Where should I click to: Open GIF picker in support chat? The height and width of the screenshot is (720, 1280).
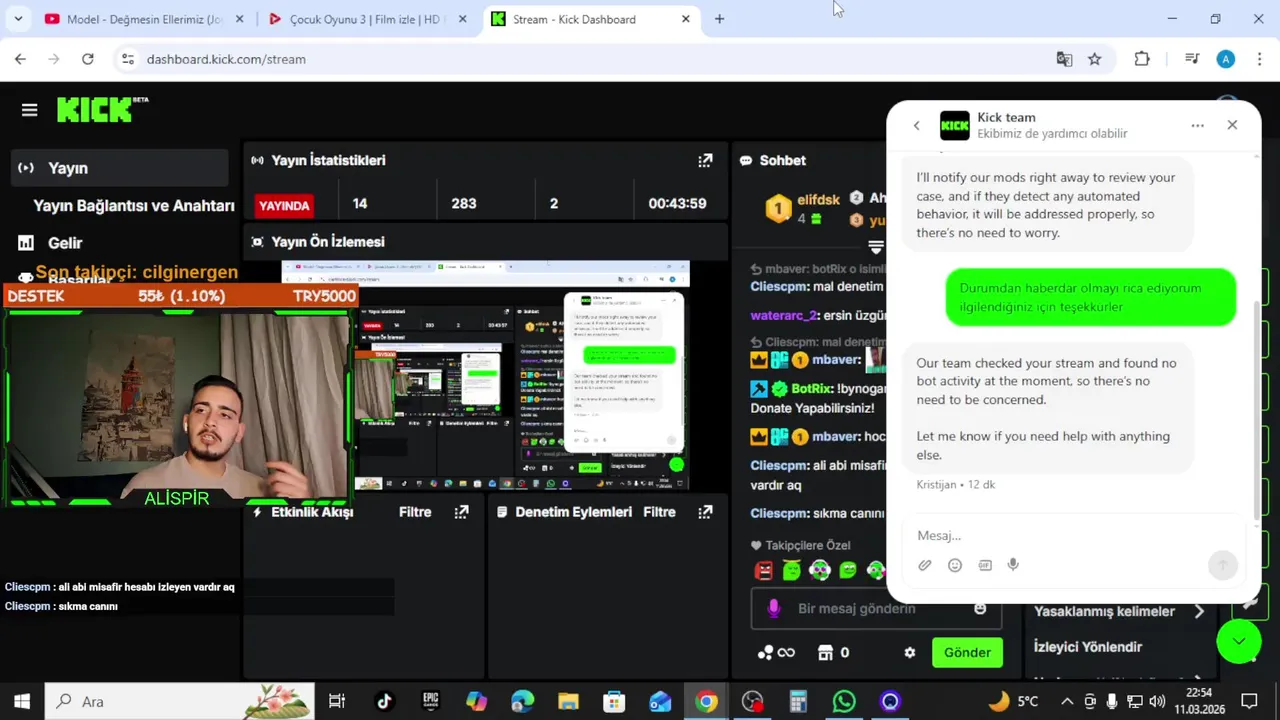(x=985, y=565)
